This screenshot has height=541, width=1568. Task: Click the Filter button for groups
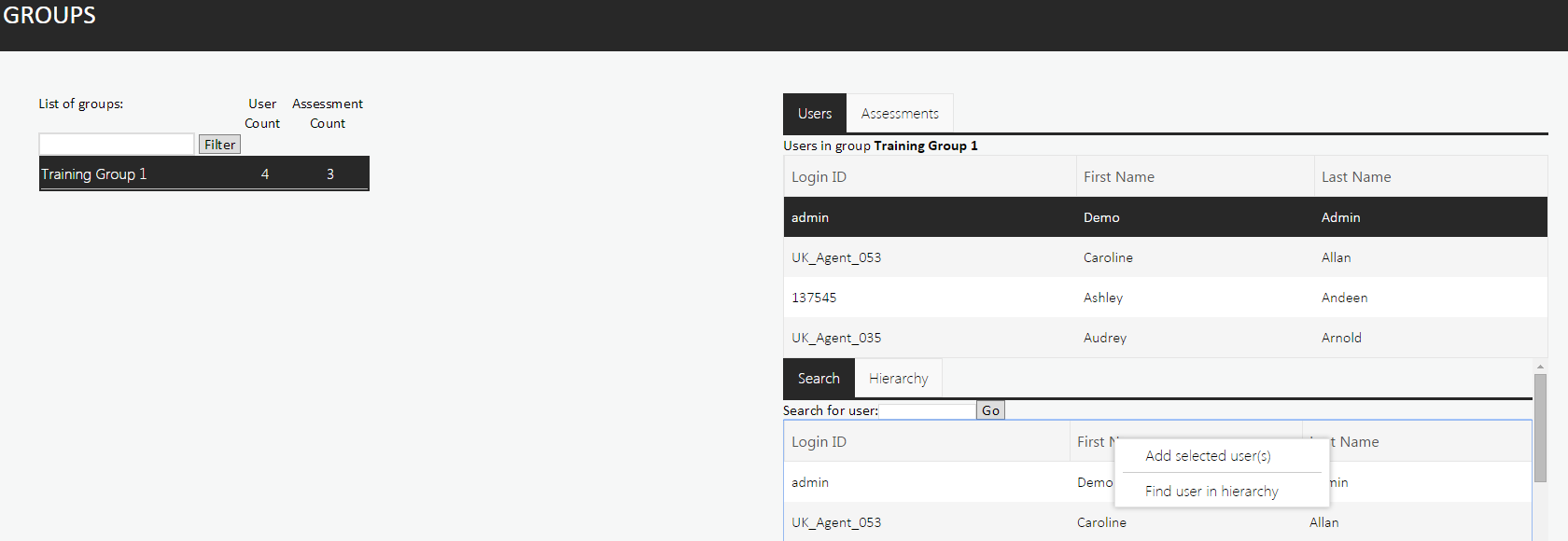(x=219, y=145)
